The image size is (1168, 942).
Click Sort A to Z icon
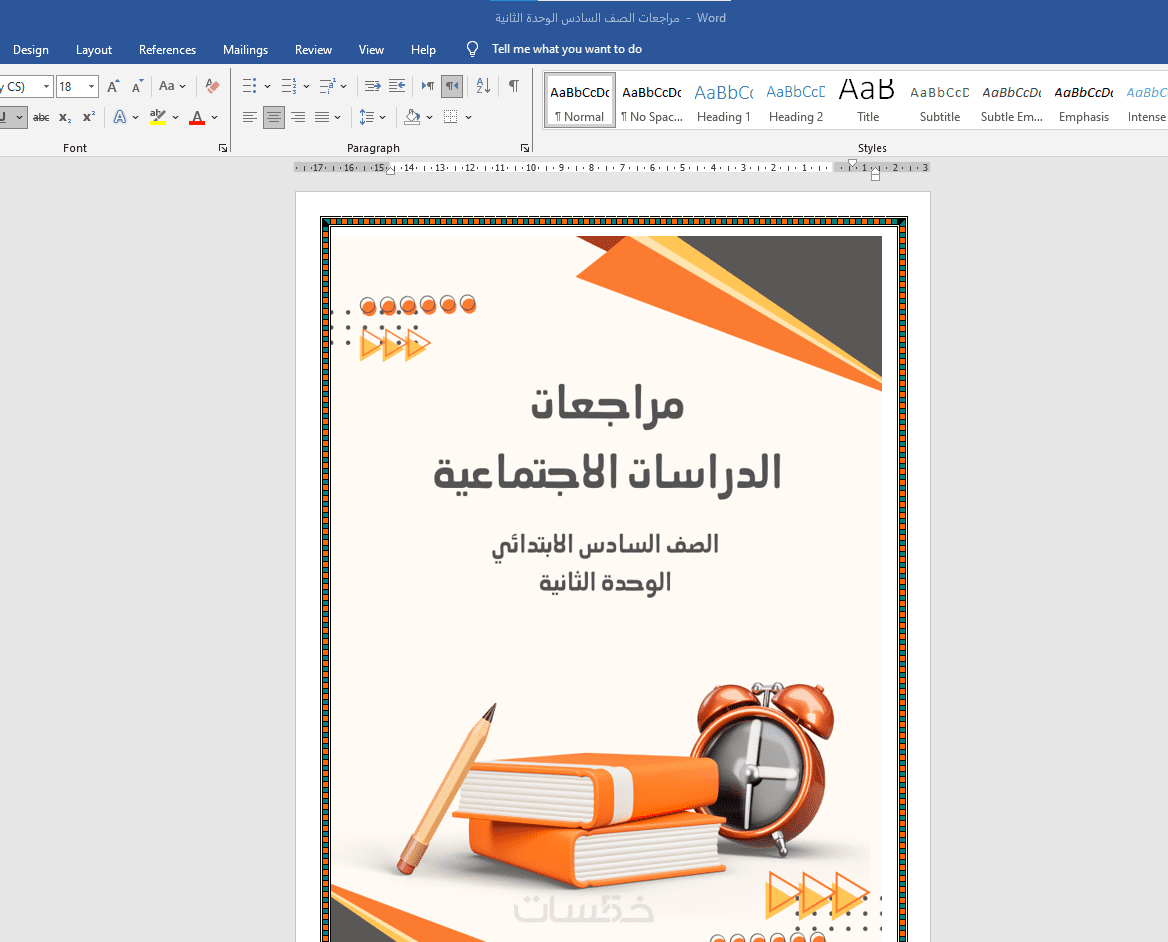point(483,86)
